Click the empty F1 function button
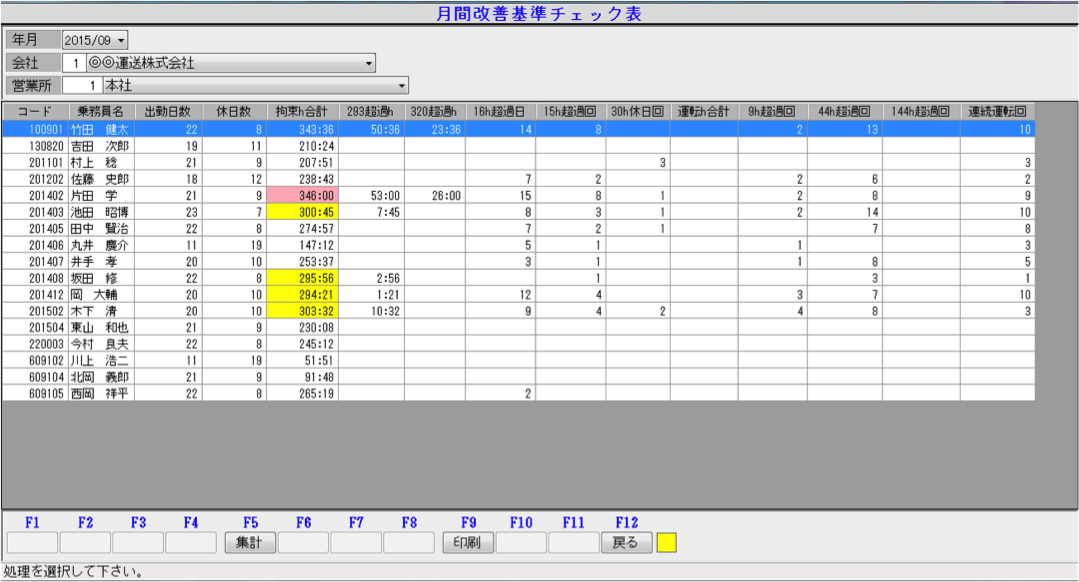 [32, 543]
